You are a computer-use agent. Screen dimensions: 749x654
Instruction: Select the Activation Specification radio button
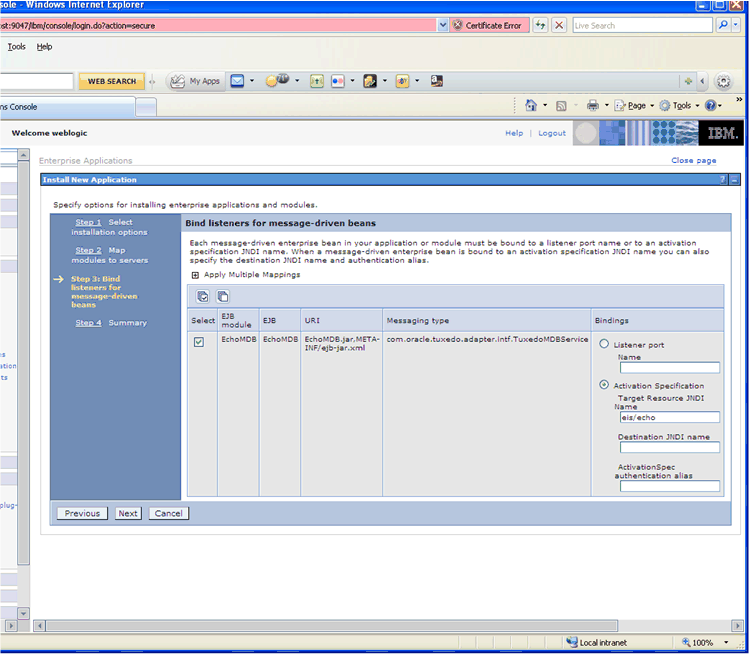click(604, 385)
